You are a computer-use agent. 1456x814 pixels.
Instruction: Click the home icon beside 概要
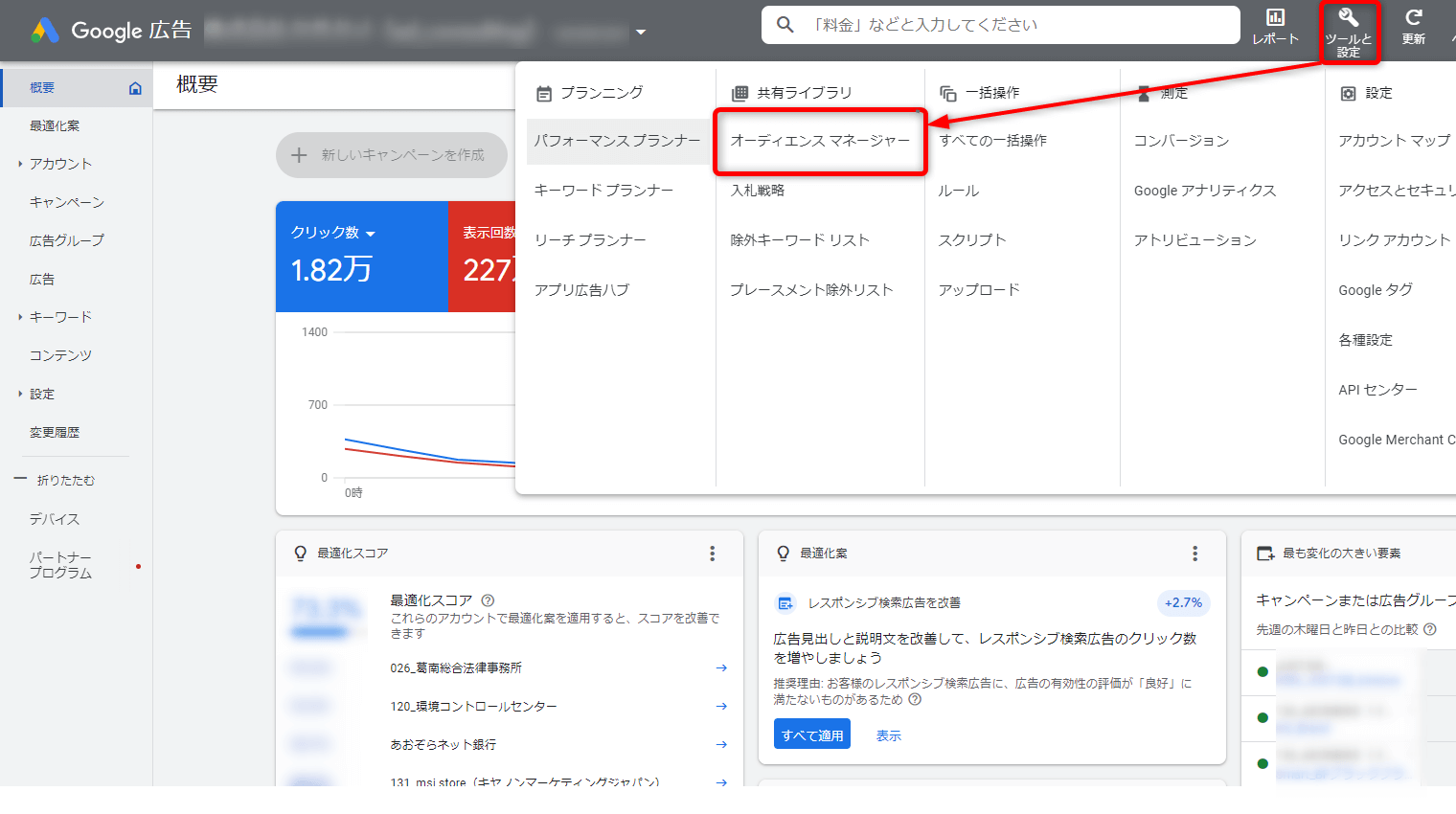[x=135, y=88]
